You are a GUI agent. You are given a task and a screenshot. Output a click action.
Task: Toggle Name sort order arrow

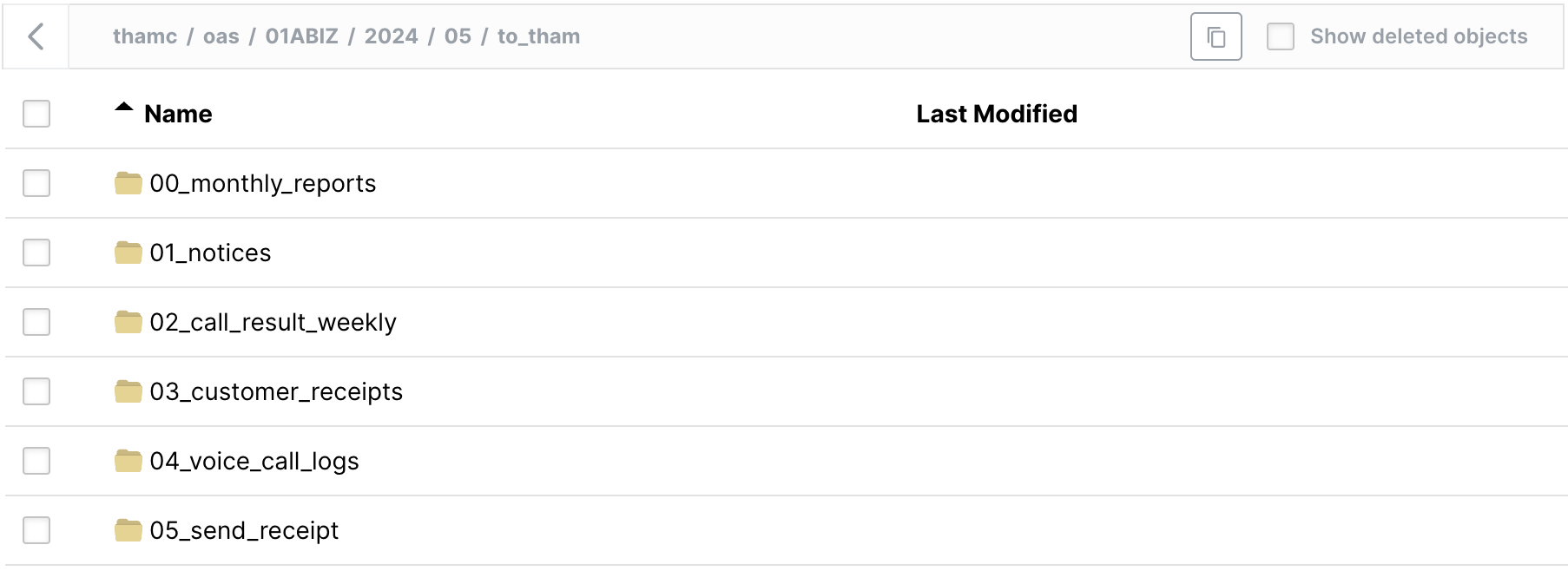[x=124, y=108]
